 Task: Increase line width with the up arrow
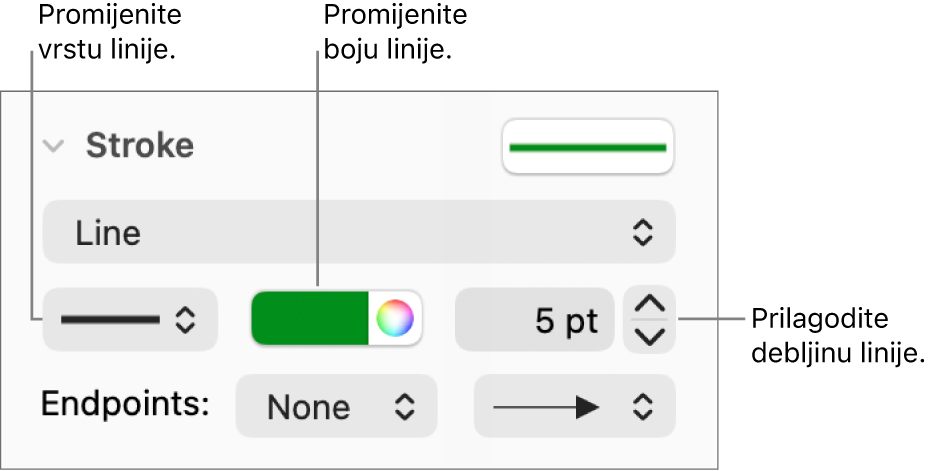(x=649, y=305)
